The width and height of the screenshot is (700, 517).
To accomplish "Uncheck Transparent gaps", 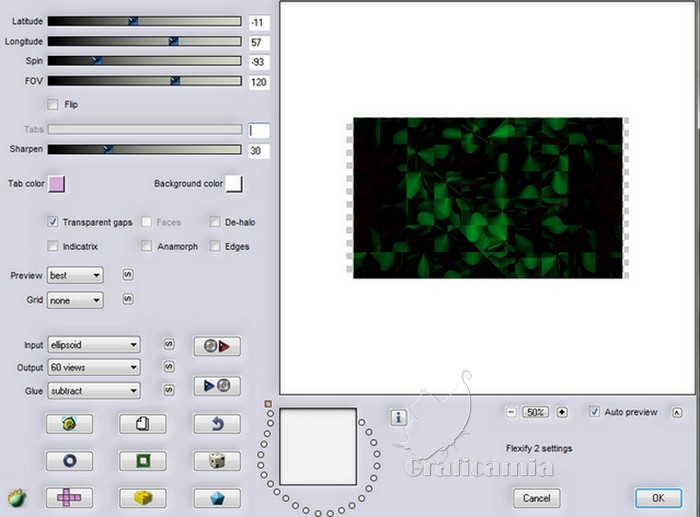I will [x=53, y=222].
